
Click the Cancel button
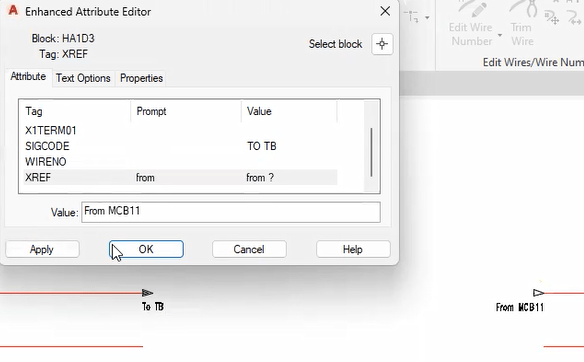pyautogui.click(x=249, y=249)
